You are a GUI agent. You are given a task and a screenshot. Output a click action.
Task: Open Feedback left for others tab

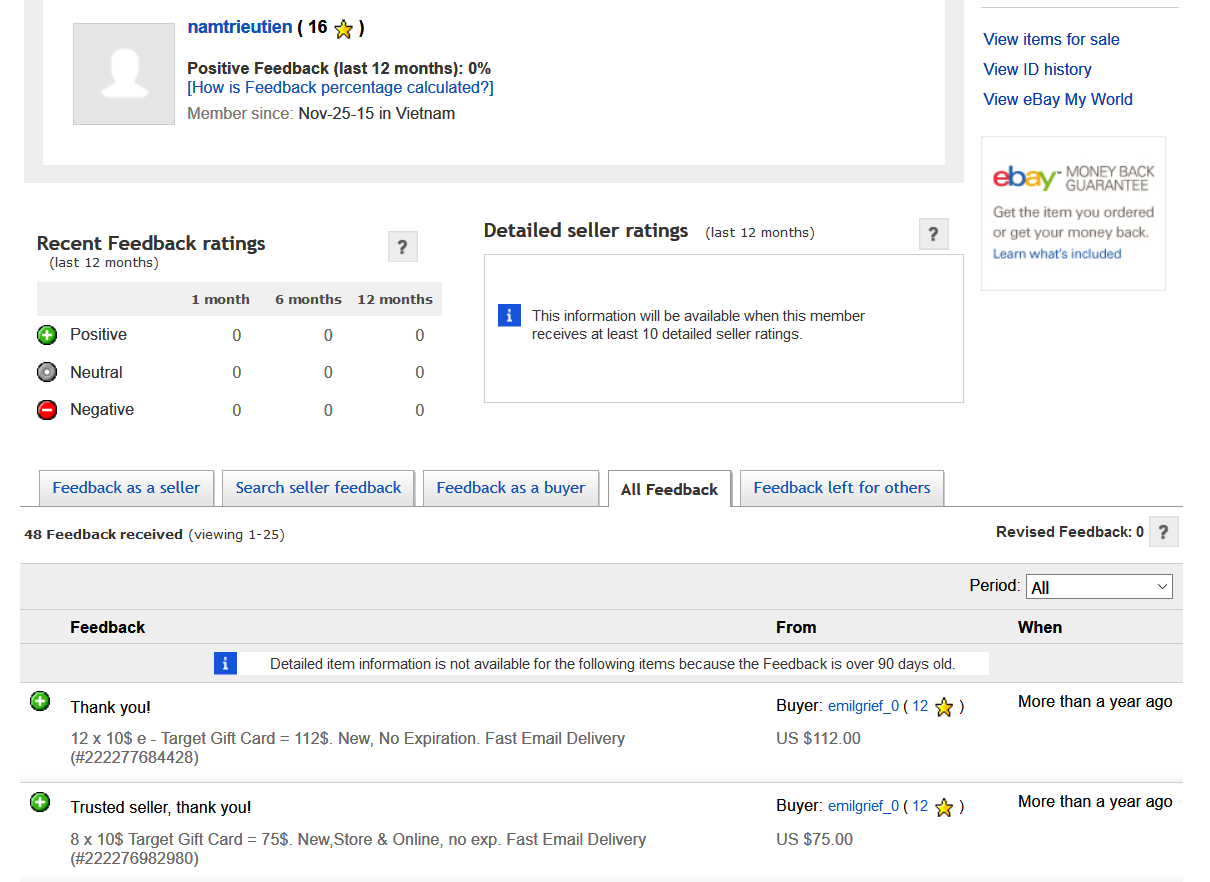tap(841, 488)
